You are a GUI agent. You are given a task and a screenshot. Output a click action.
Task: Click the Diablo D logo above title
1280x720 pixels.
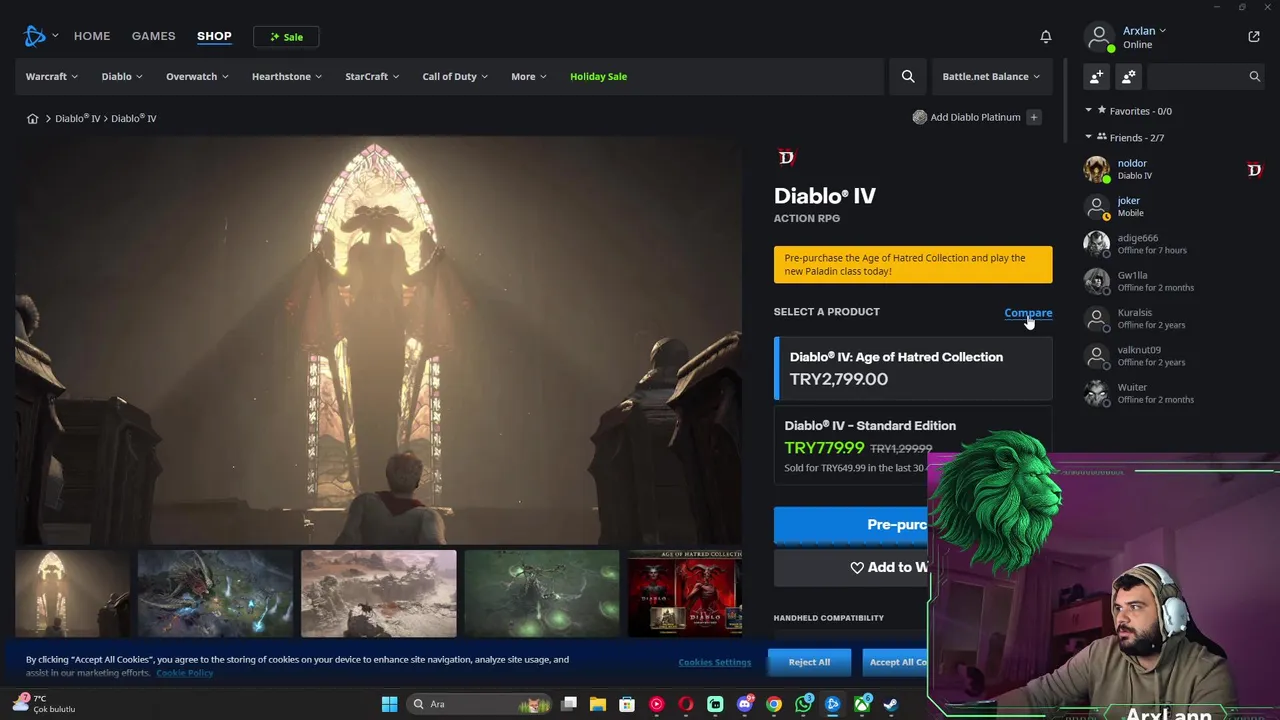point(786,157)
